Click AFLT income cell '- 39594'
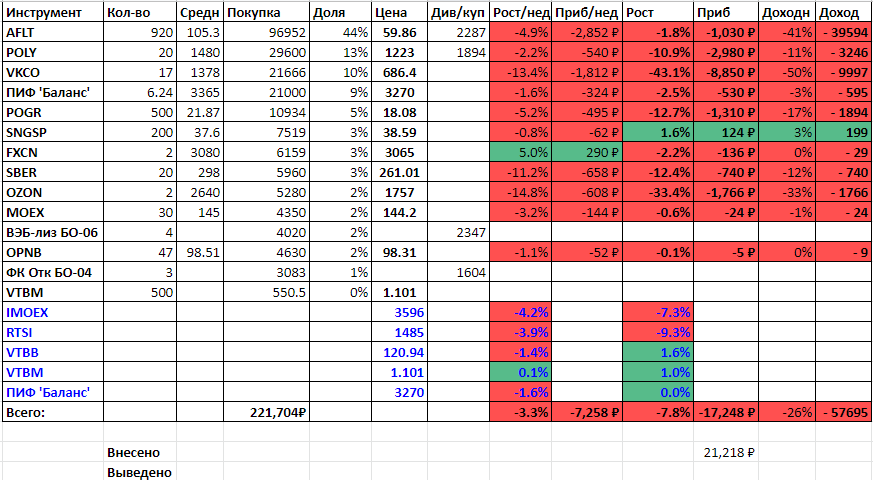873x480 pixels. coord(843,32)
